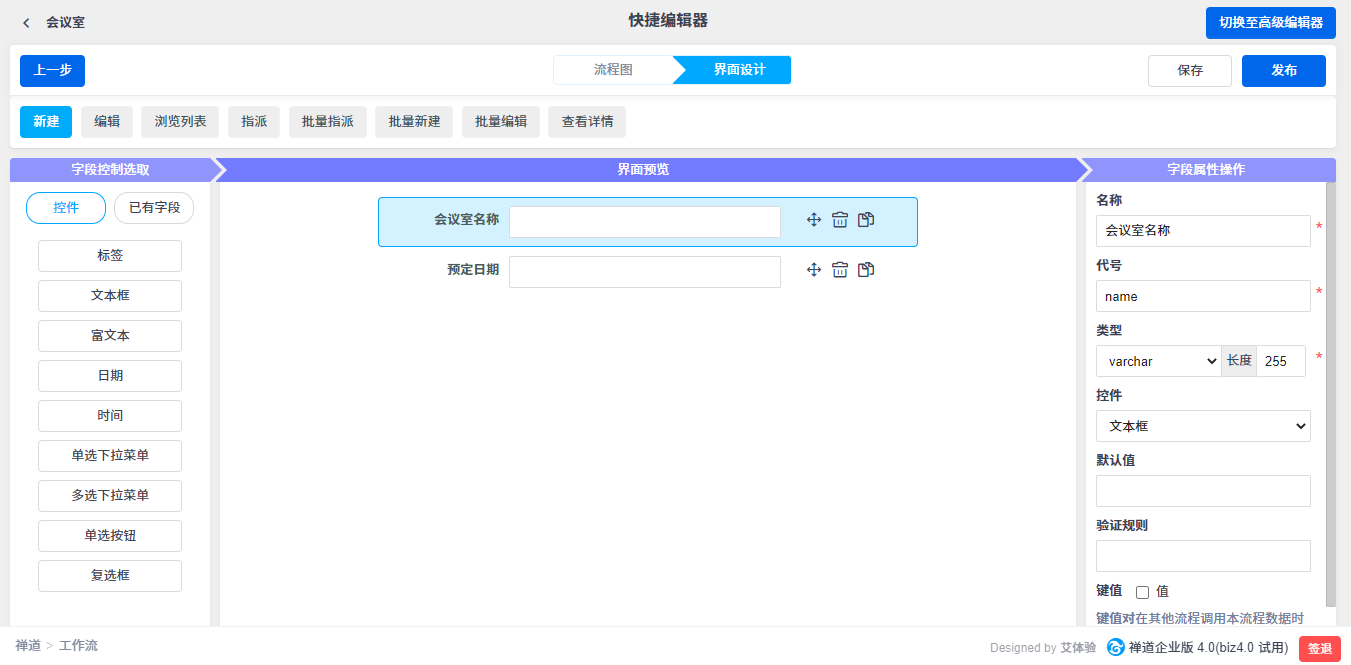This screenshot has width=1351, height=665.
Task: Duplicate the 预定日期 field via copy icon
Action: 866,270
